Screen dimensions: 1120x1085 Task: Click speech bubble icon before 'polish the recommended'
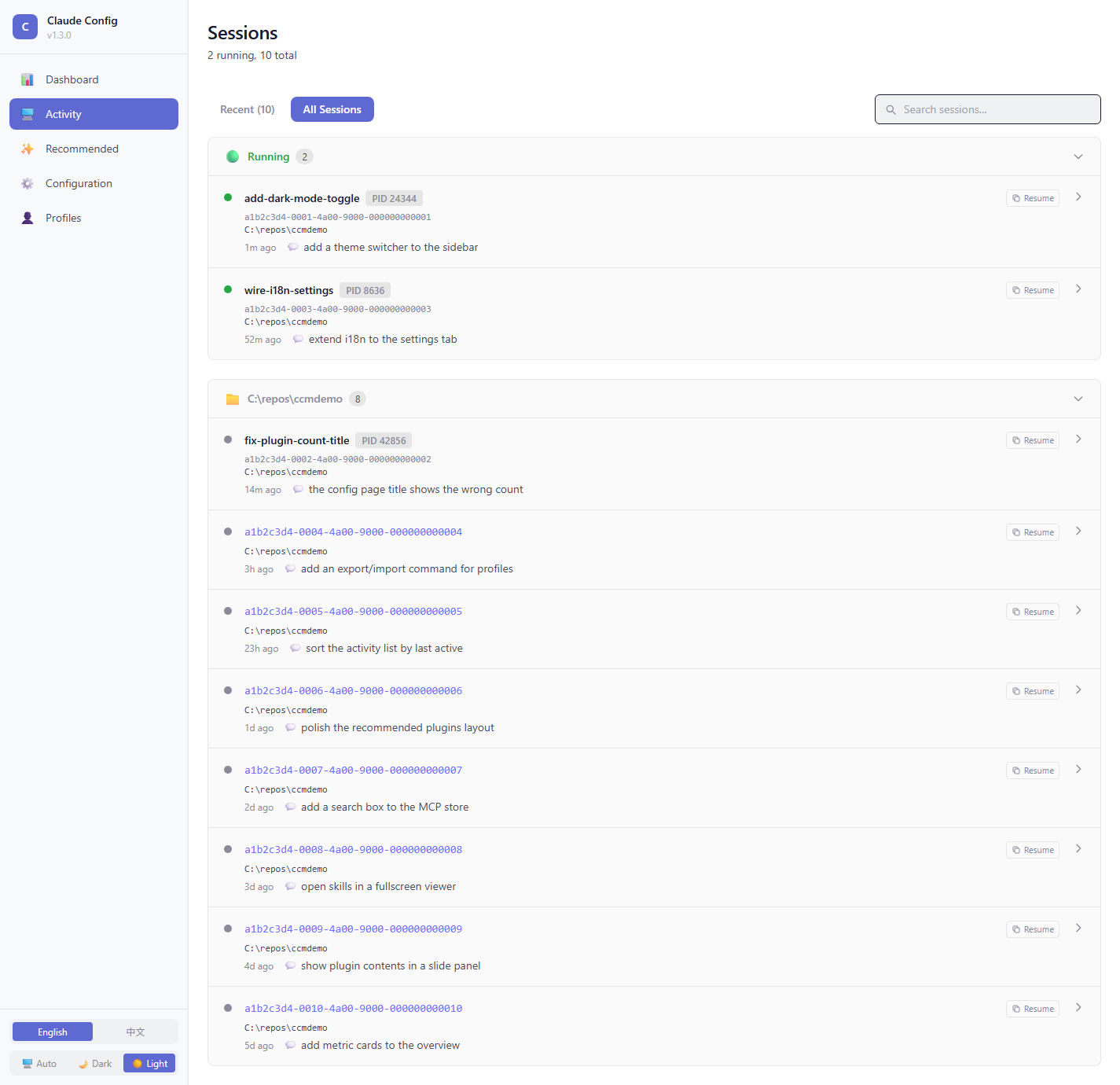pos(290,727)
